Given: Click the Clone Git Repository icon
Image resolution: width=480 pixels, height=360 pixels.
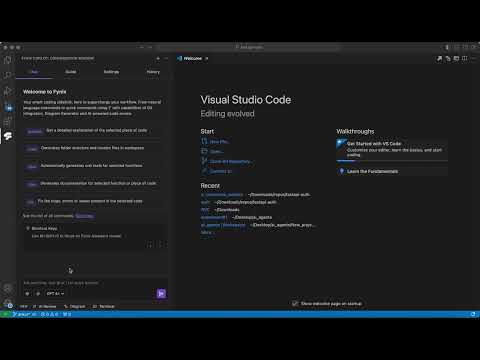Looking at the screenshot, I should [204, 161].
